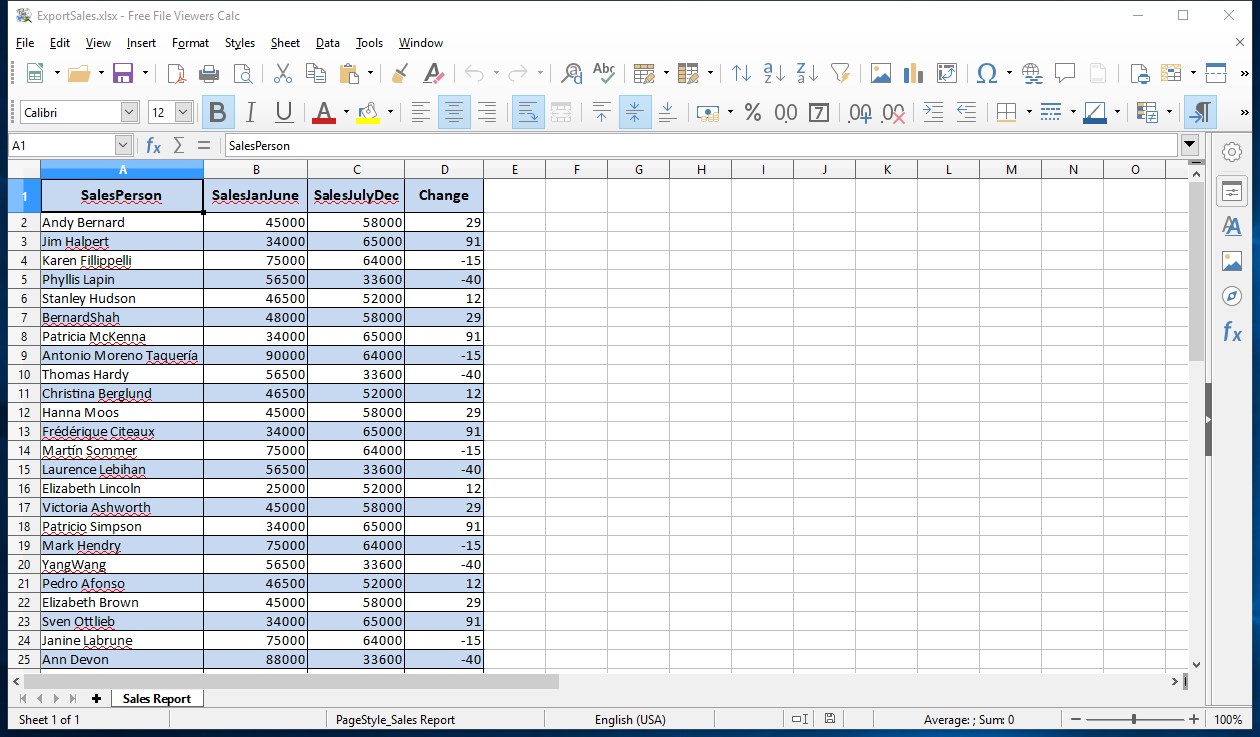The height and width of the screenshot is (737, 1260).
Task: Toggle underline formatting
Action: pos(283,112)
